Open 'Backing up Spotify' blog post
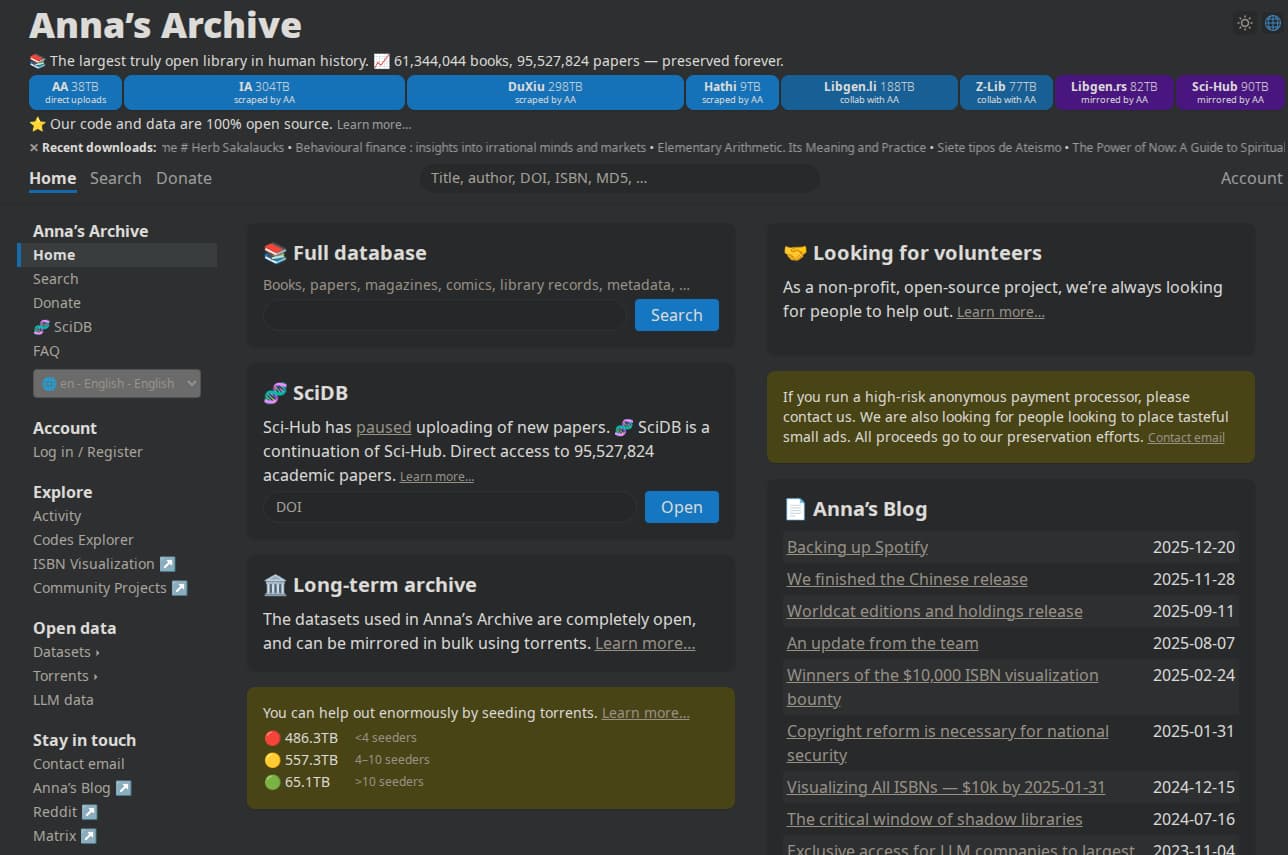Image resolution: width=1288 pixels, height=855 pixels. pos(857,547)
